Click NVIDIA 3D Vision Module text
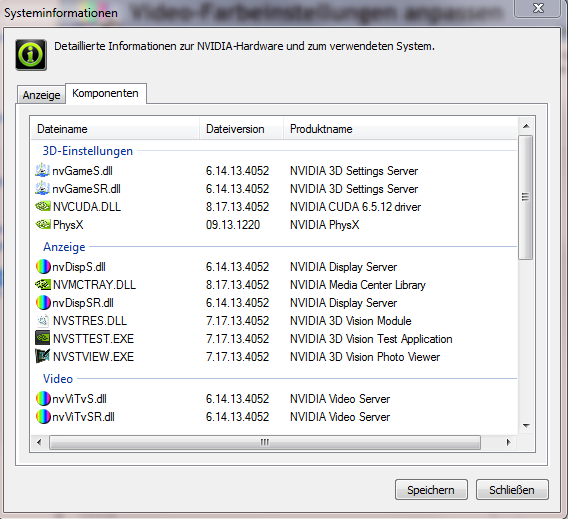This screenshot has width=568, height=519. tap(351, 321)
